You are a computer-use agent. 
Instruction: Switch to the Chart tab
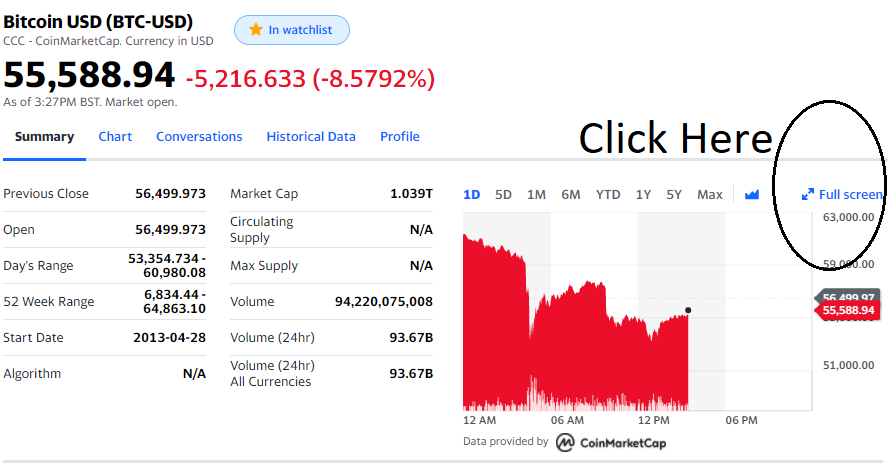(x=115, y=137)
